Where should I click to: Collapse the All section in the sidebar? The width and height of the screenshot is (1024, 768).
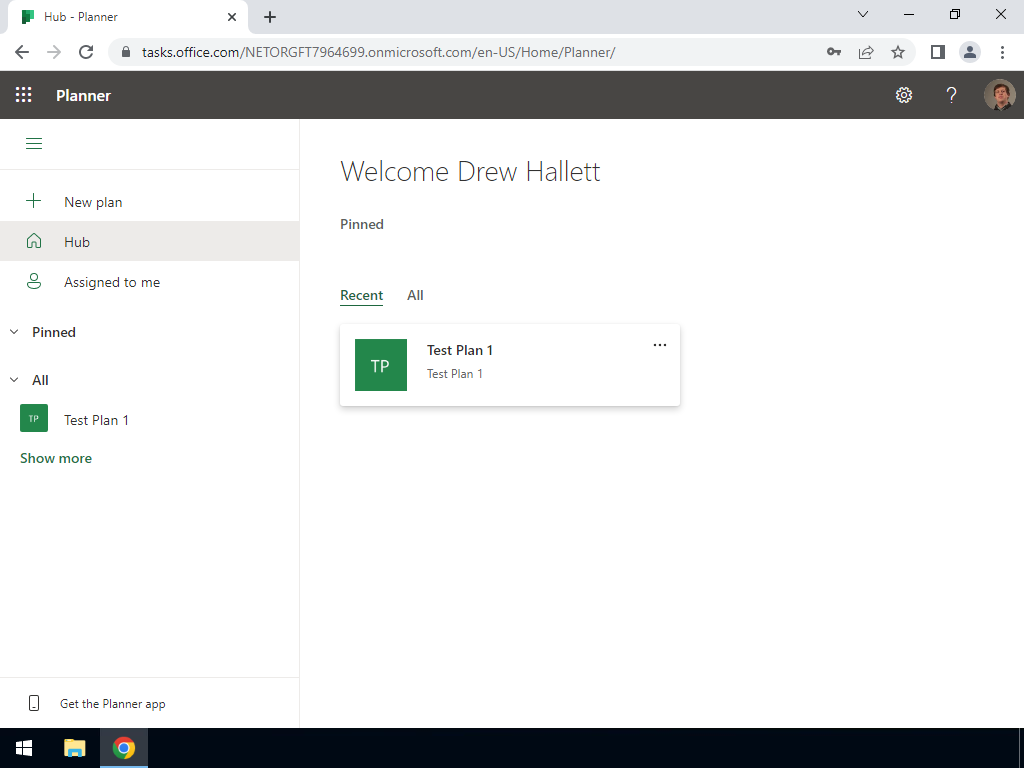(14, 379)
